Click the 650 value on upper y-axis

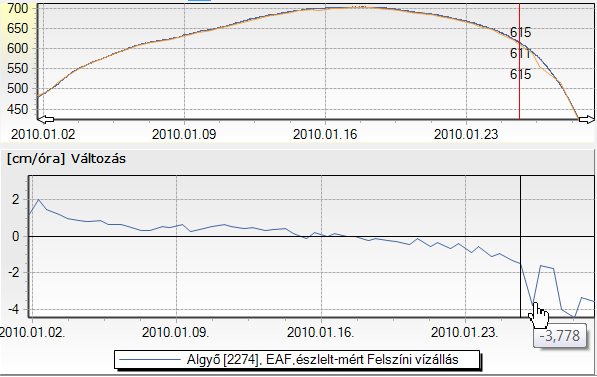click(x=18, y=29)
